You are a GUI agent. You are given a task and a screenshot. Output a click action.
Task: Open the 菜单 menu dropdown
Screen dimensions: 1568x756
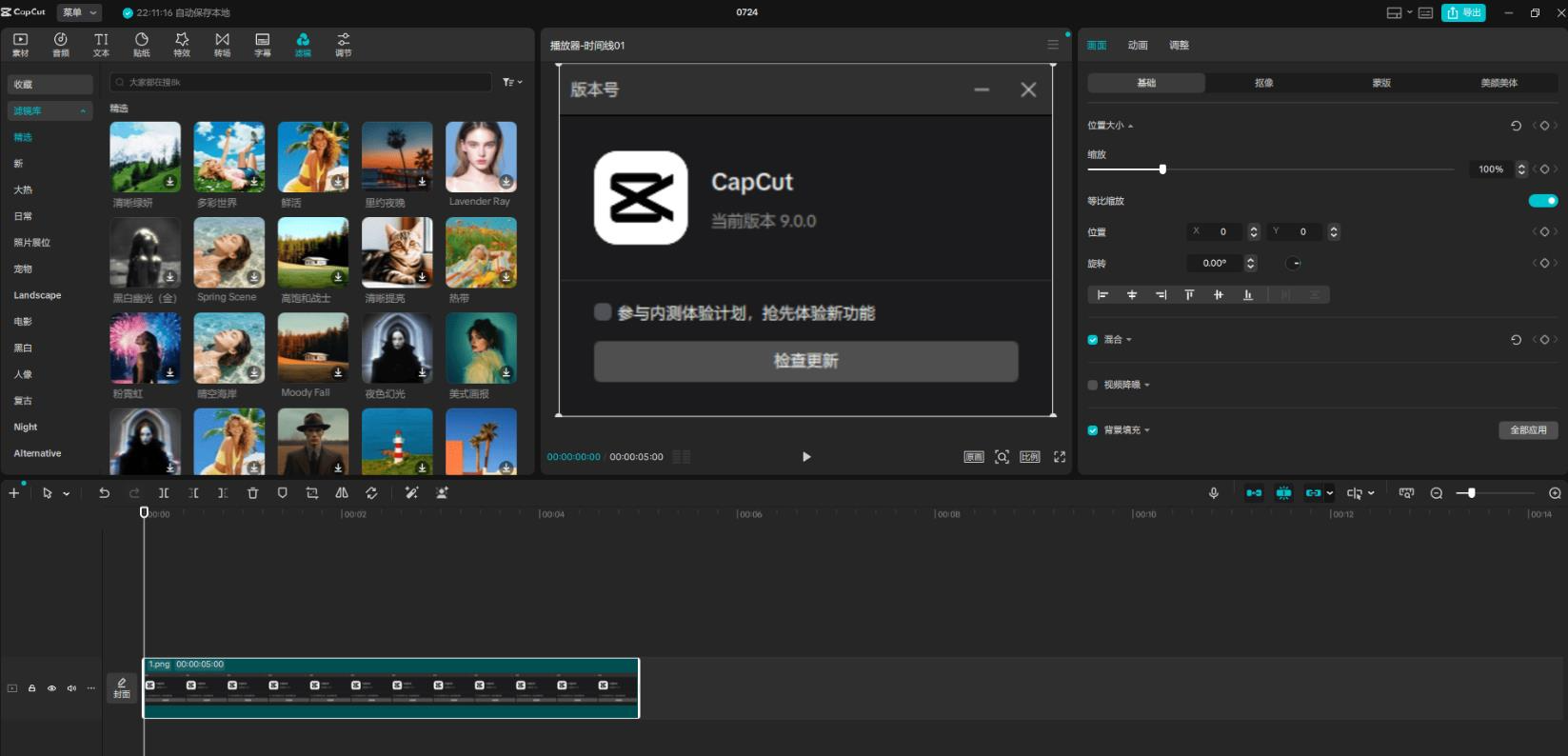(x=79, y=12)
